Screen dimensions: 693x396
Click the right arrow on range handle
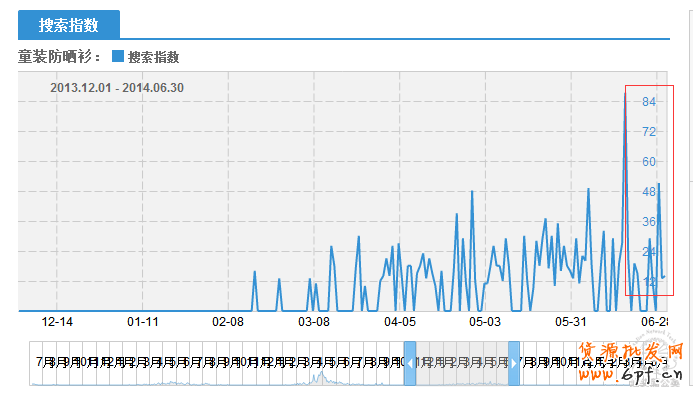click(514, 364)
